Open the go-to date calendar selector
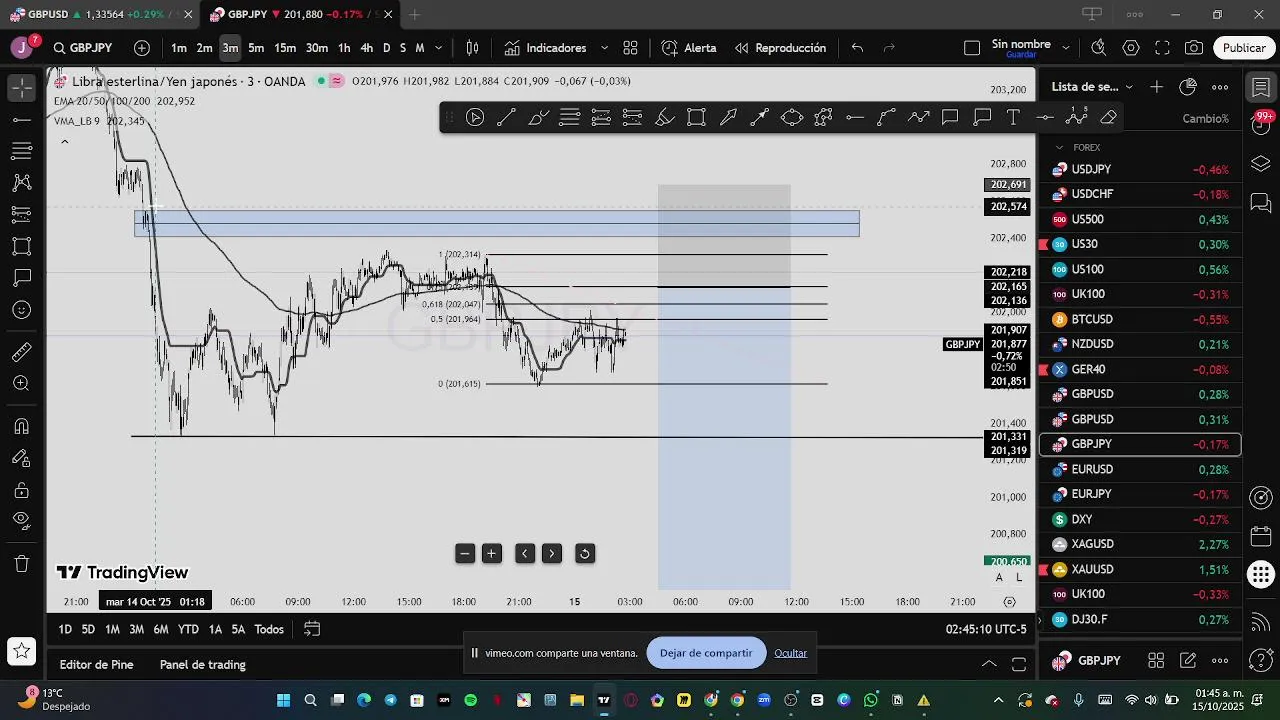 pos(312,629)
